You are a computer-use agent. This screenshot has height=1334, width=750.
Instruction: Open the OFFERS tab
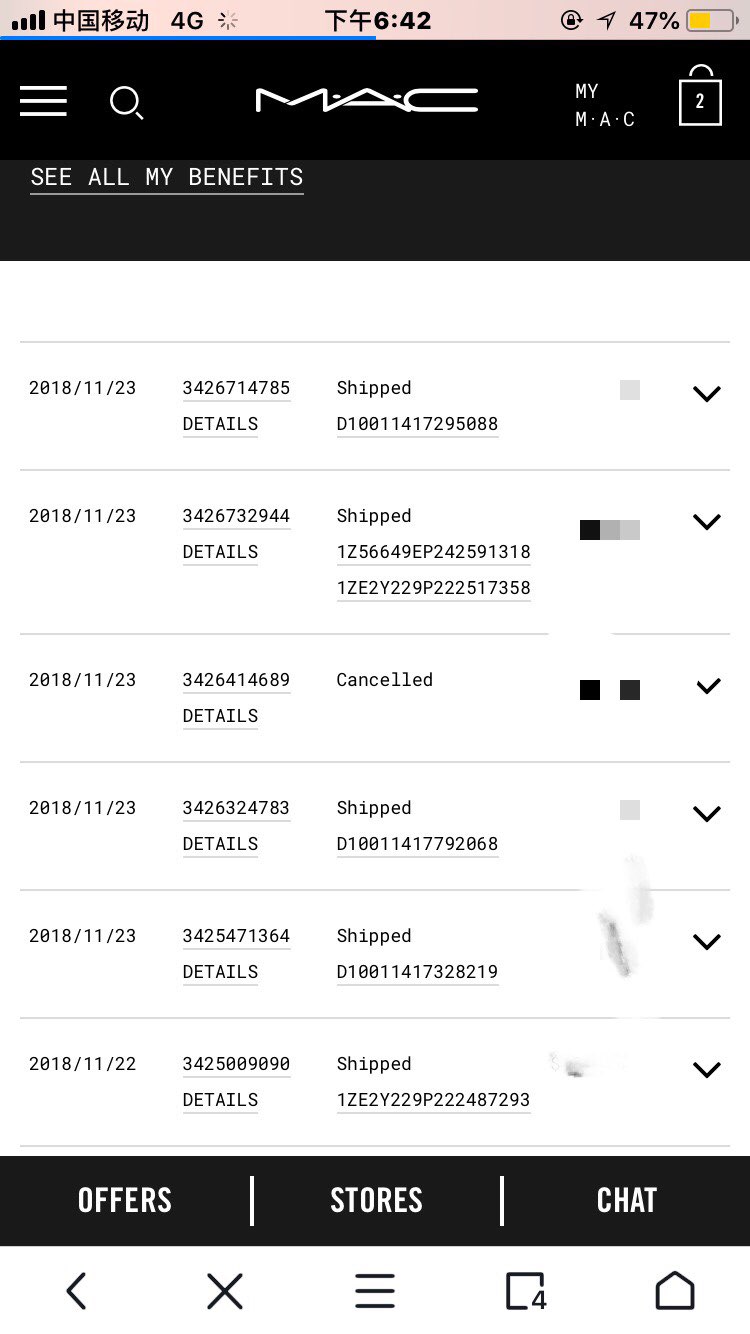coord(125,1200)
